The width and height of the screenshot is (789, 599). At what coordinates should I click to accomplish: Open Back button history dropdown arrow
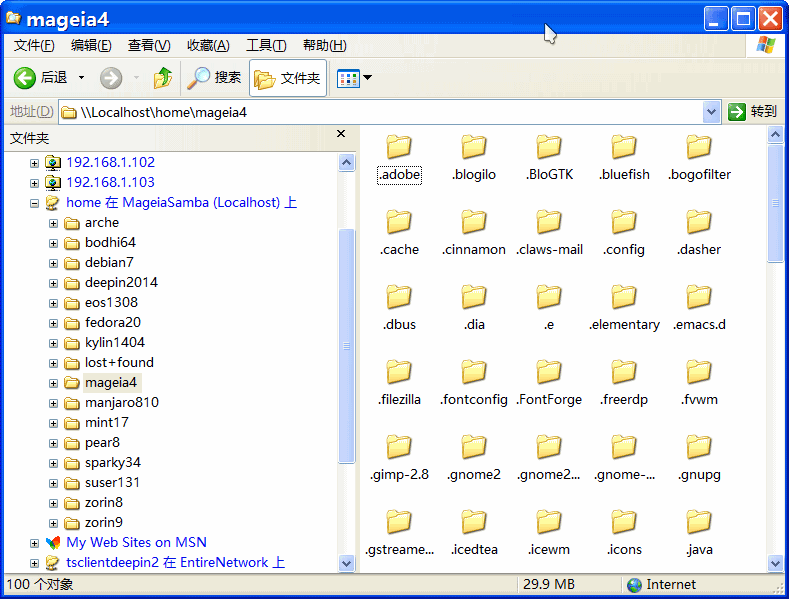click(x=82, y=78)
